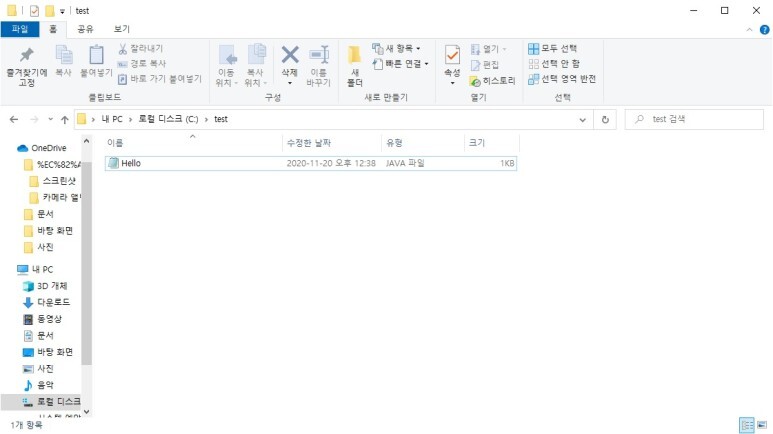The width and height of the screenshot is (773, 434).
Task: Click 선택 안 함 select none
Action: 554,64
